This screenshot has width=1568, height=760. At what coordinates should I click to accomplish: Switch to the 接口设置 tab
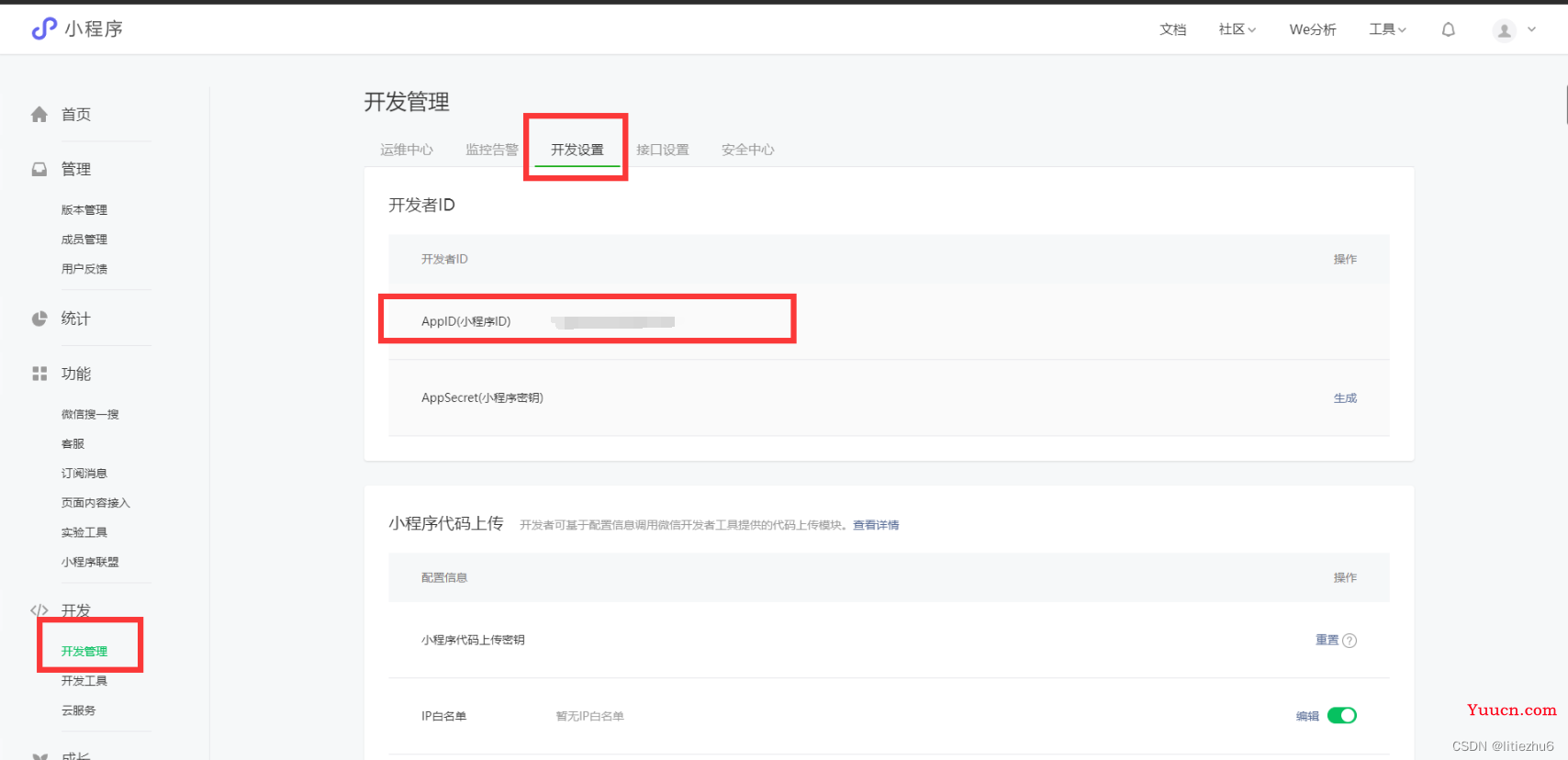coord(663,150)
